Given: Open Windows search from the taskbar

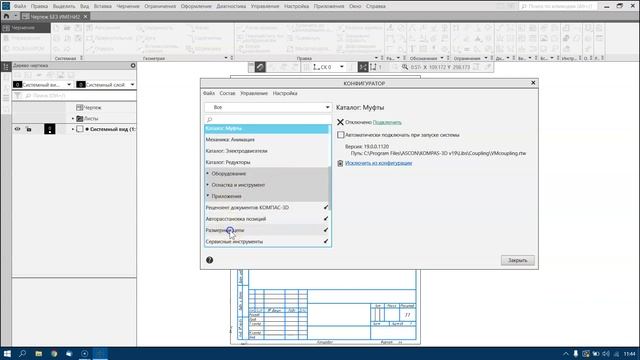Looking at the screenshot, I should pos(22,353).
